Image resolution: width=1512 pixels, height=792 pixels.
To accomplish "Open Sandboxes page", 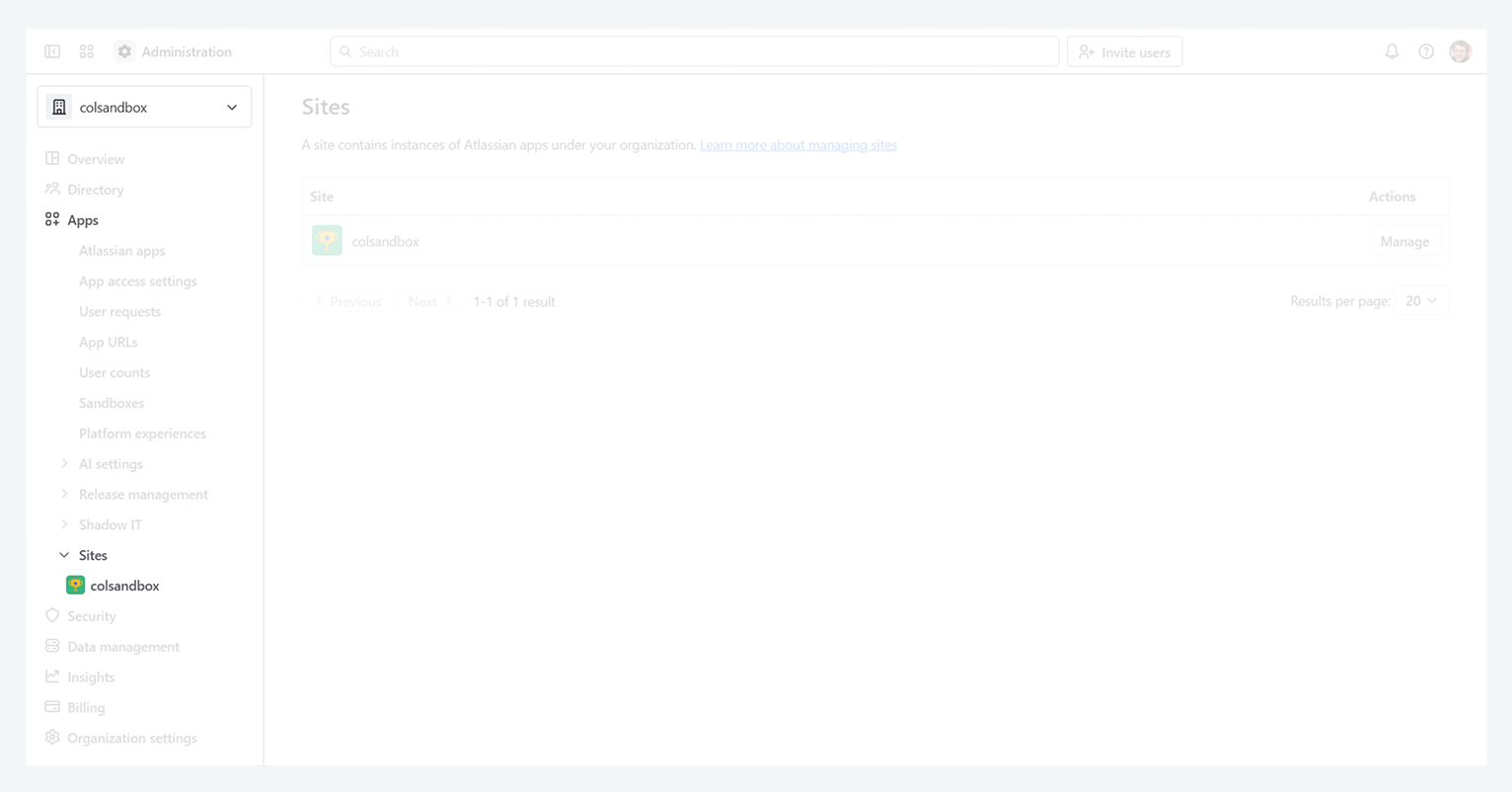I will point(112,403).
